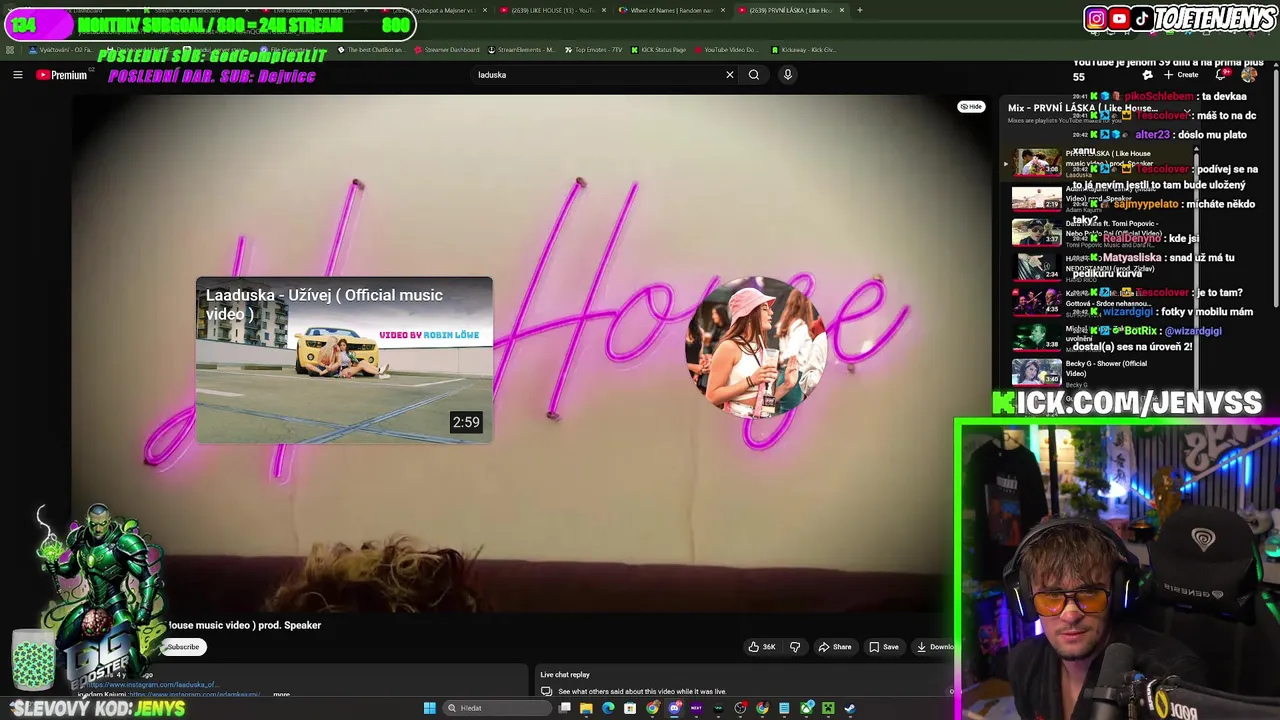Screen dimensions: 1280x720
Task: Click the Hledat taskbar search box
Action: tap(497, 708)
